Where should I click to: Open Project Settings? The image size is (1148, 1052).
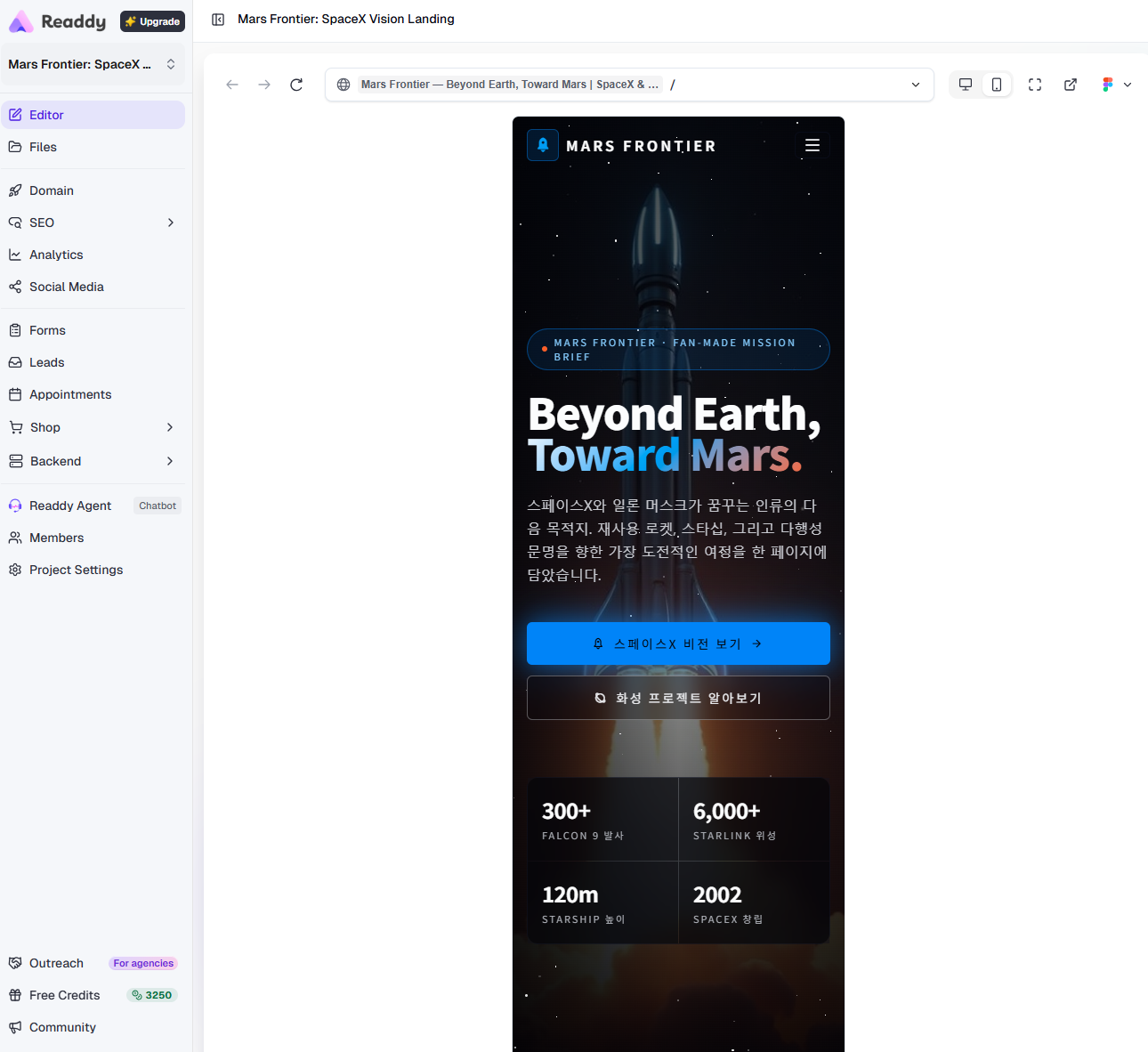click(x=93, y=570)
